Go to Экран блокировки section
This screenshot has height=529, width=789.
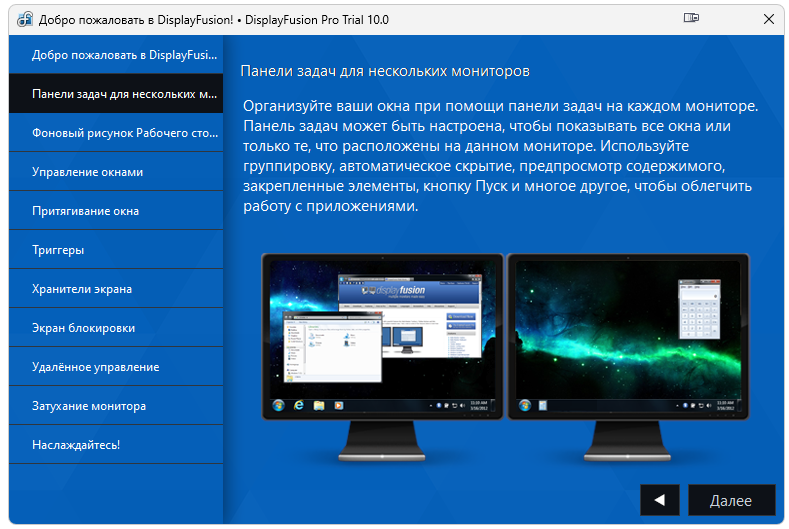coord(116,328)
